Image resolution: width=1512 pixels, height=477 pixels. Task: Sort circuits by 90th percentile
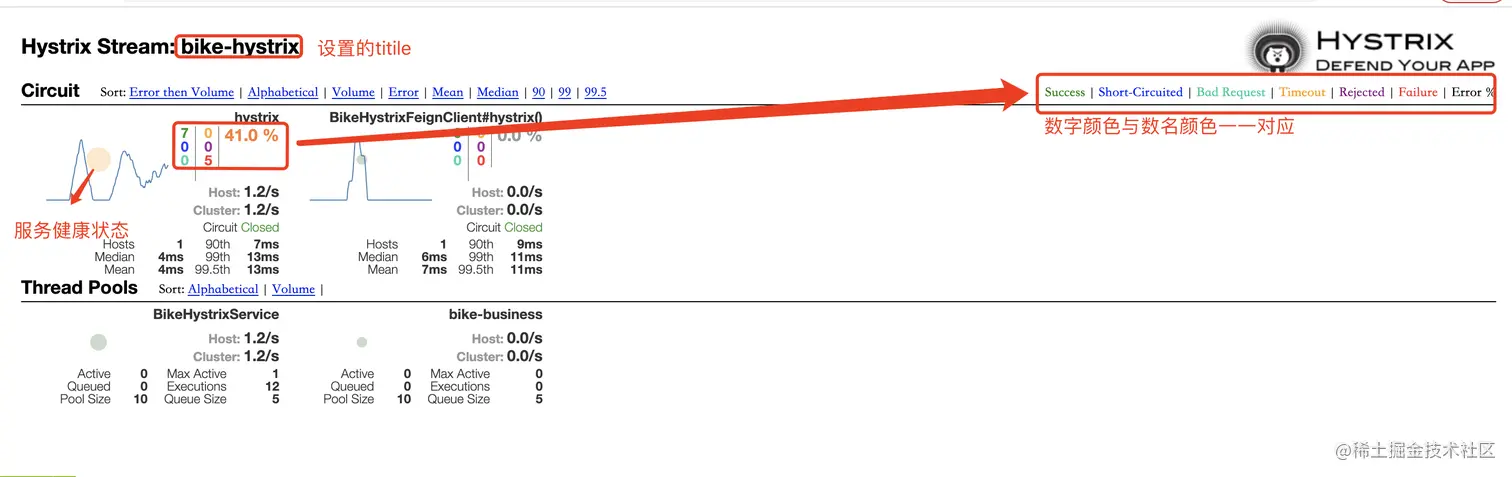click(539, 92)
